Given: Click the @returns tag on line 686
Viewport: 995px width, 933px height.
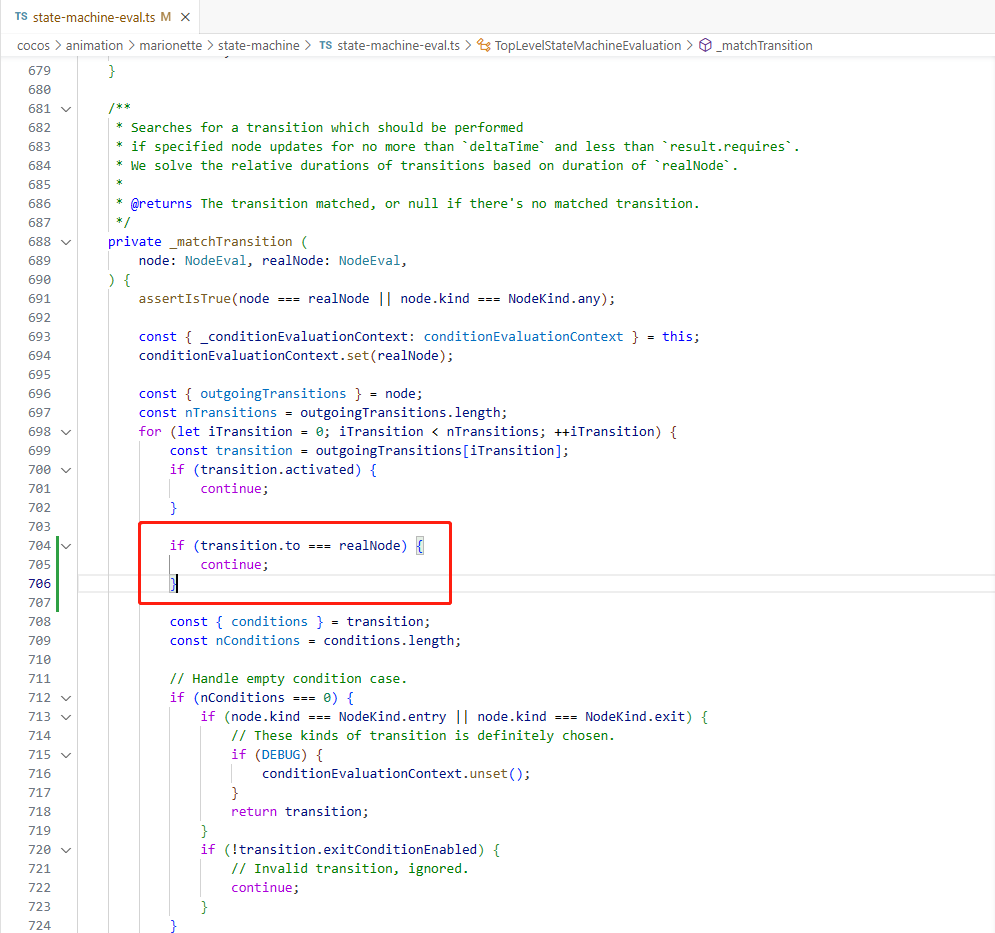Looking at the screenshot, I should coord(161,204).
